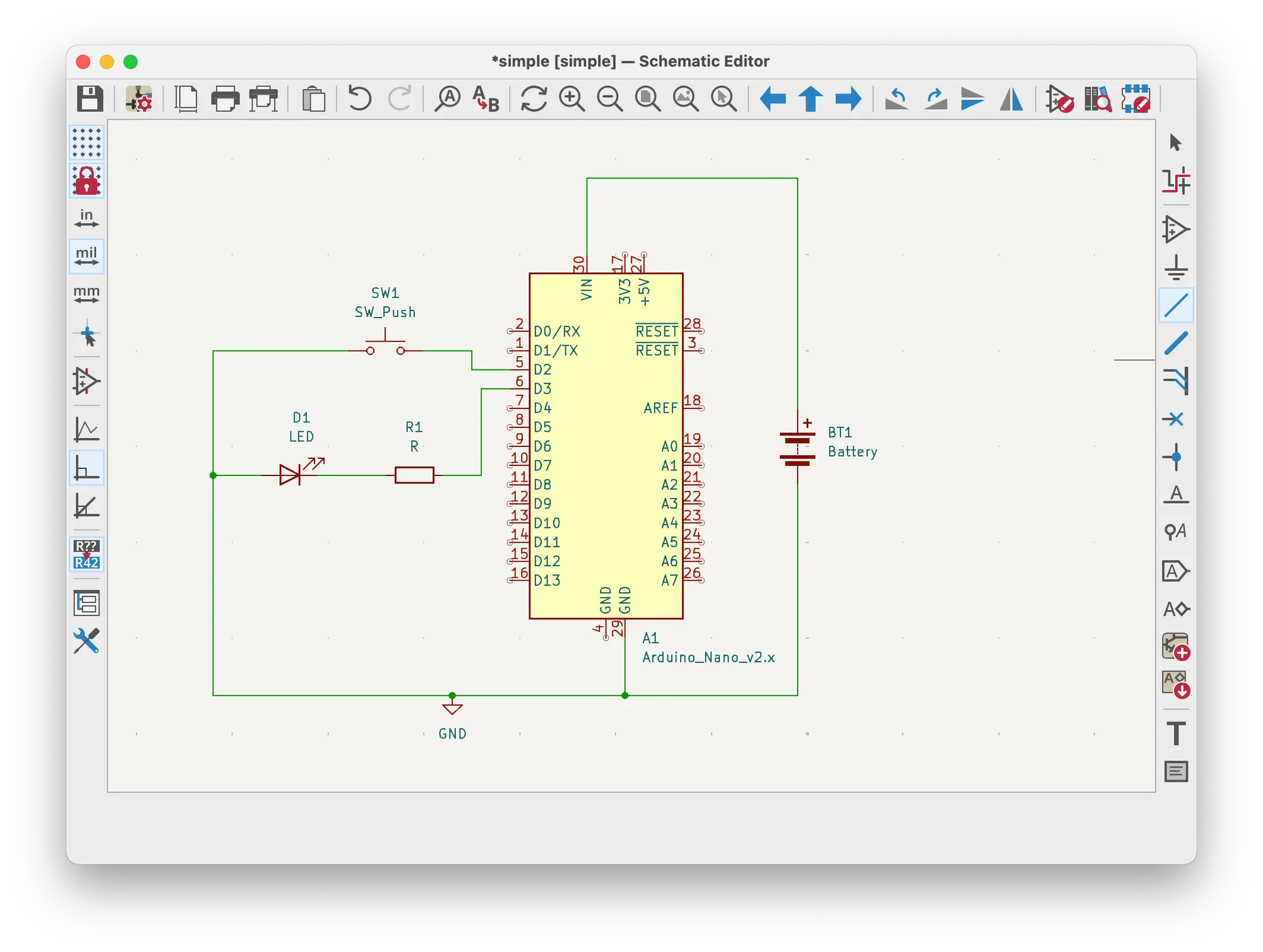This screenshot has width=1263, height=952.
Task: Place a junction dot
Action: [1175, 457]
